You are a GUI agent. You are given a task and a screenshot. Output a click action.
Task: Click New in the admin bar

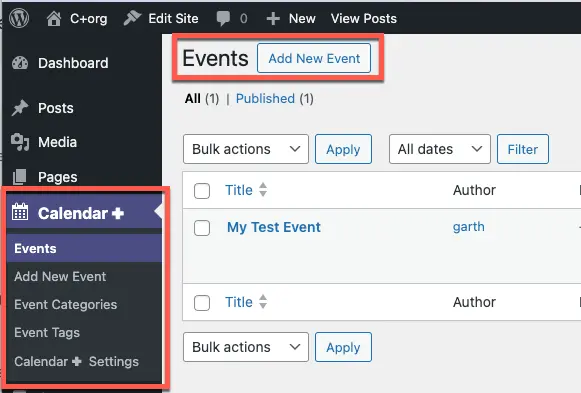(x=302, y=19)
